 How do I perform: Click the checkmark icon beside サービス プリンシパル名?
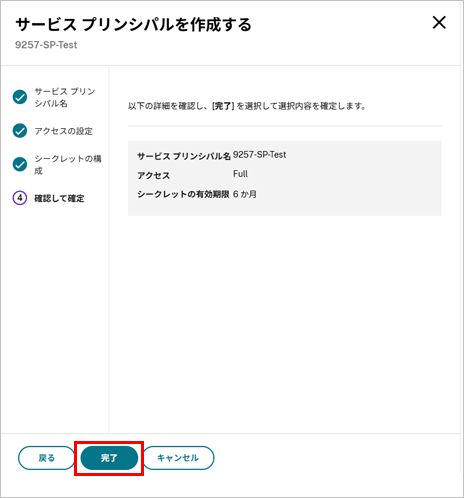coord(20,97)
